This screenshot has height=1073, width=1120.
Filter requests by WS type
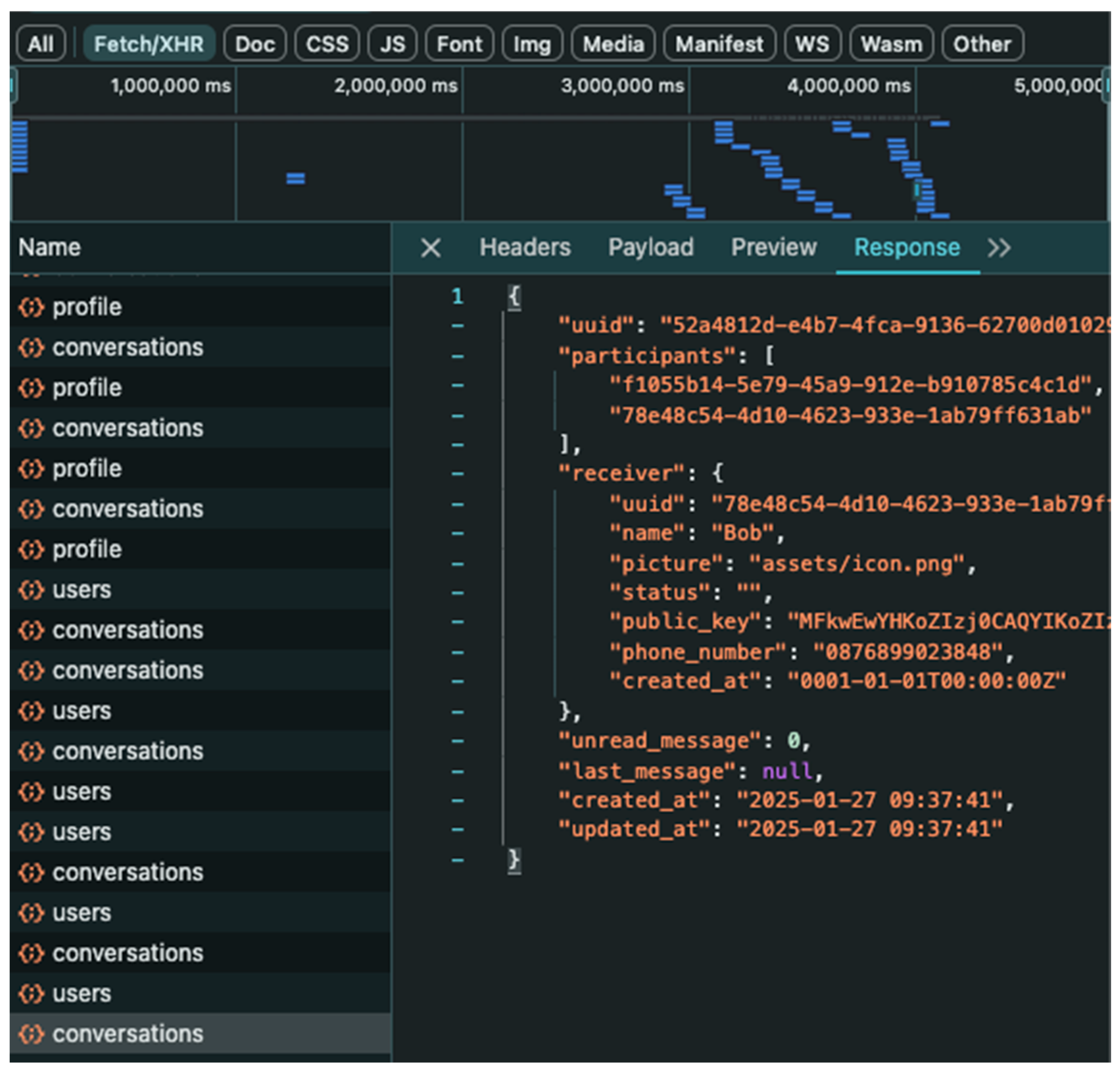[x=812, y=44]
